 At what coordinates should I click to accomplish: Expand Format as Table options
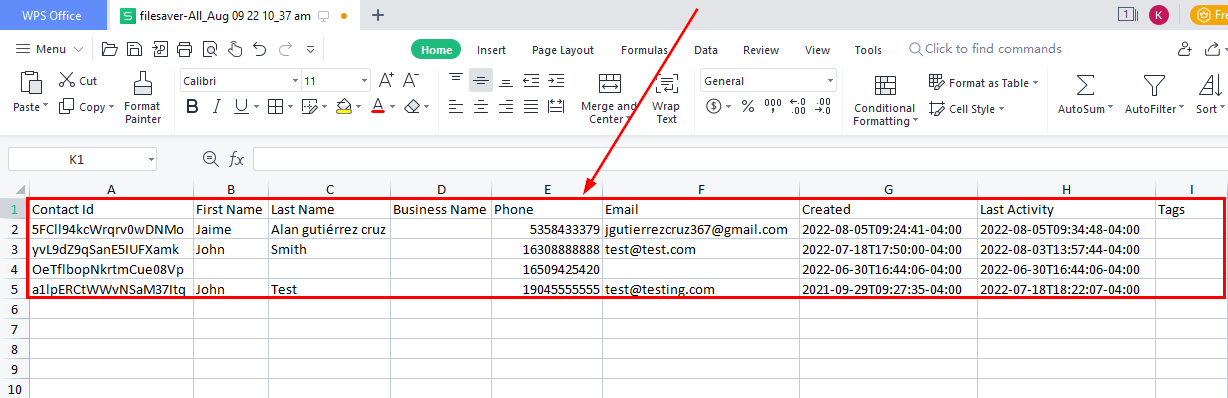point(1035,83)
